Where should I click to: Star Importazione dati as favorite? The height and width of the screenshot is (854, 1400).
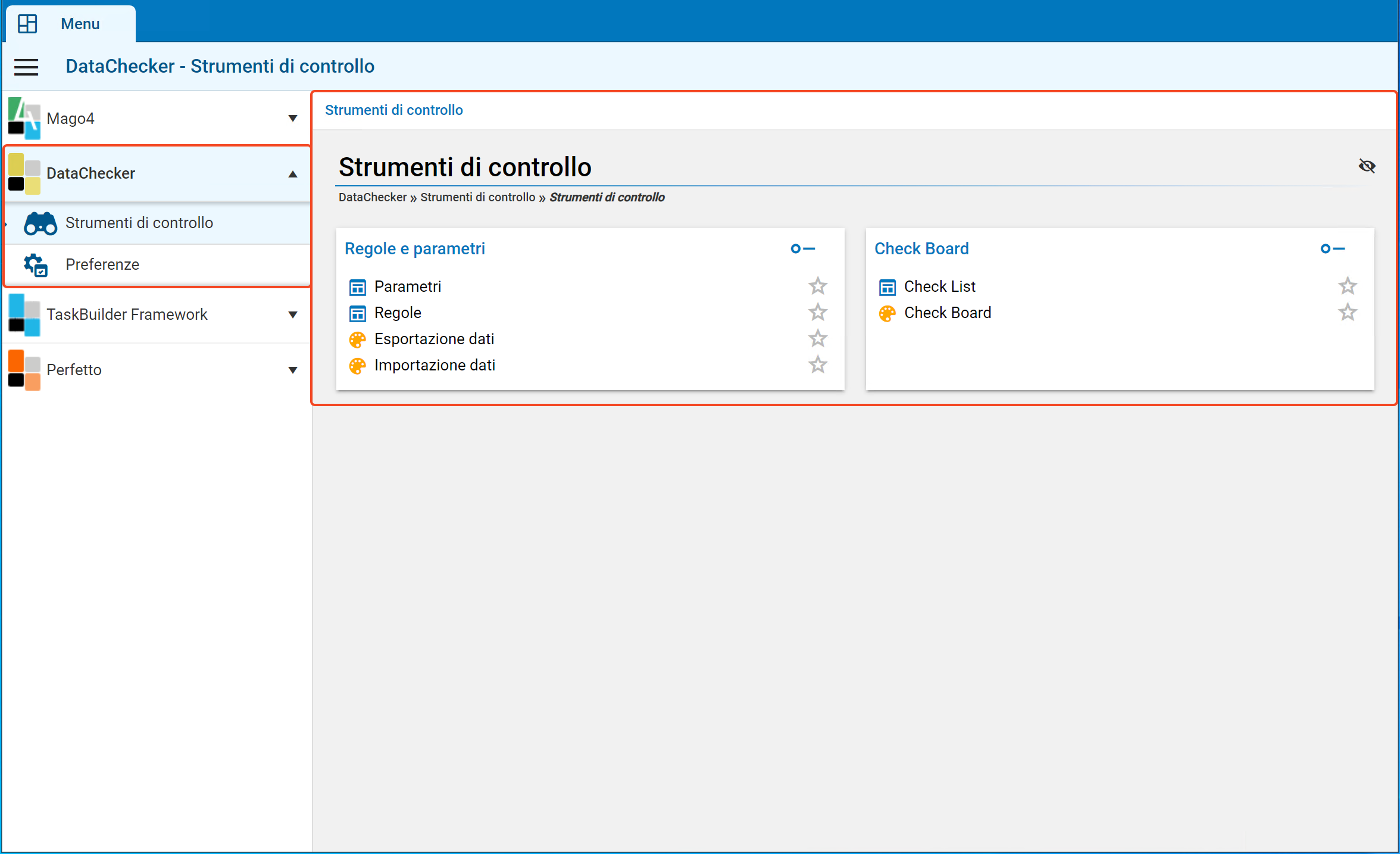[818, 365]
